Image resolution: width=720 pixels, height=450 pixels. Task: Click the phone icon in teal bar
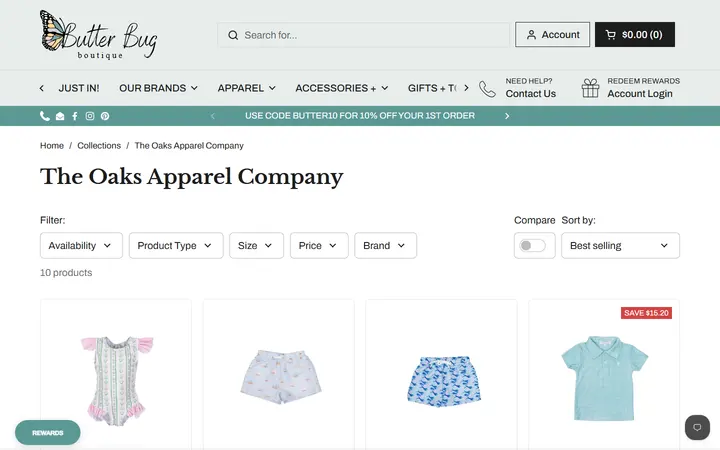pos(45,116)
